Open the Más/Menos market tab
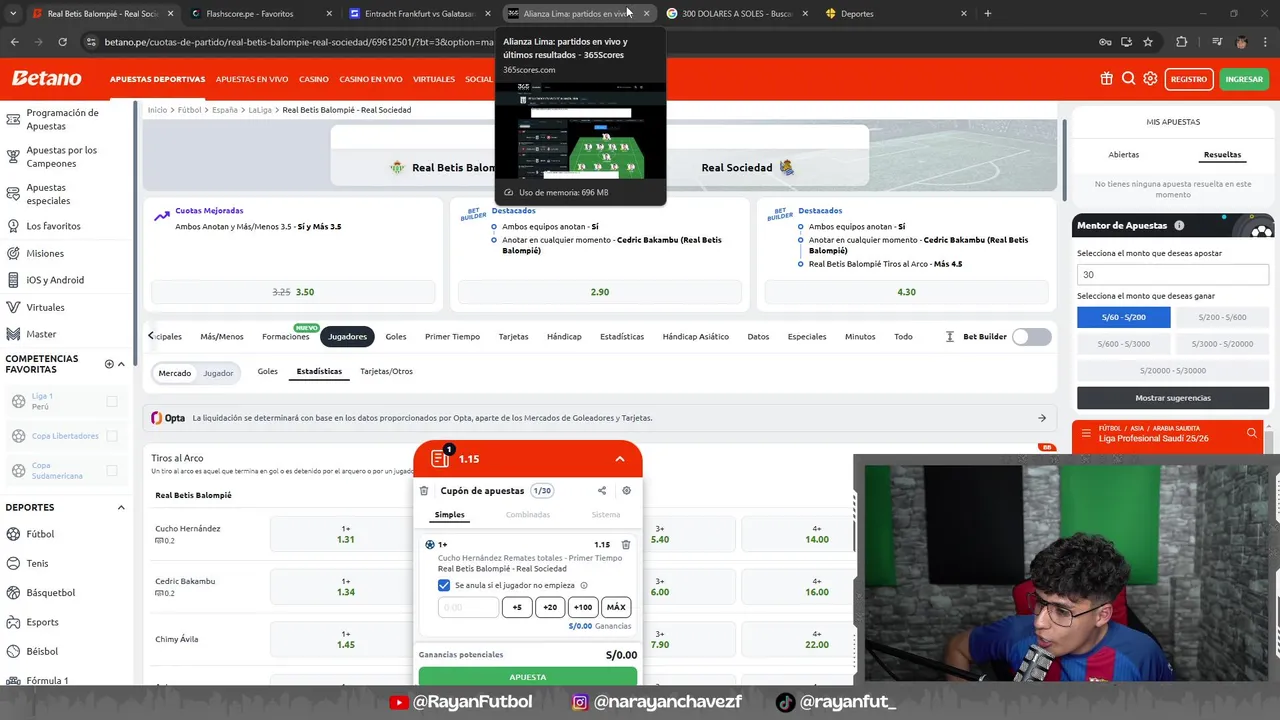This screenshot has width=1280, height=720. (x=222, y=337)
